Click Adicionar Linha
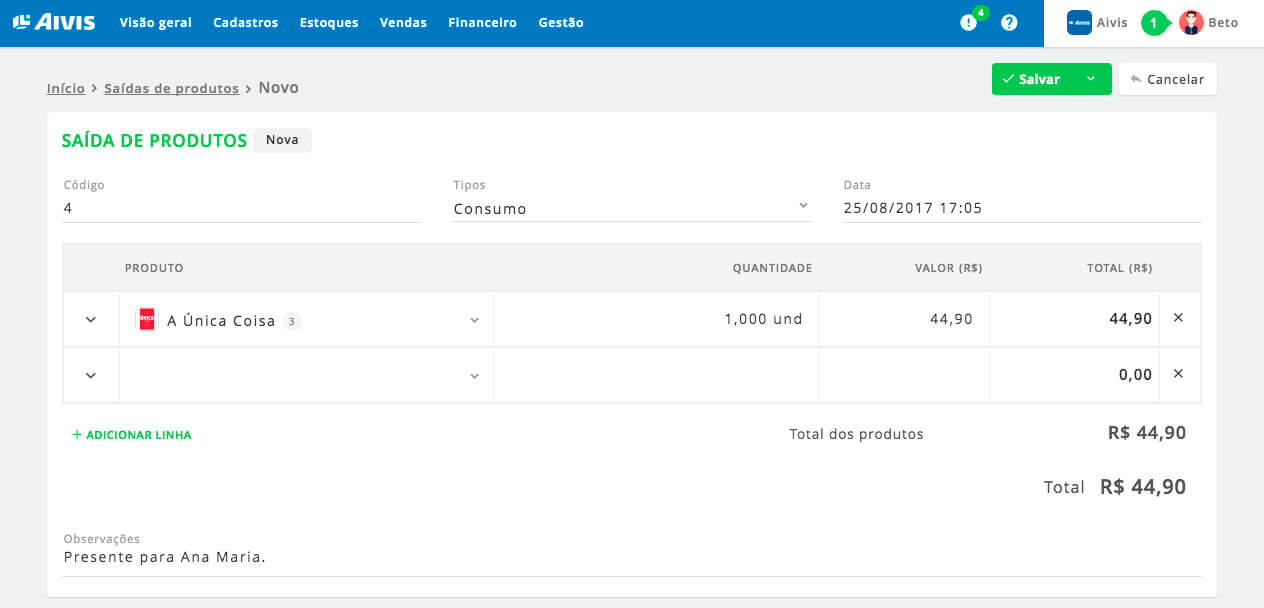1264x608 pixels. tap(131, 435)
